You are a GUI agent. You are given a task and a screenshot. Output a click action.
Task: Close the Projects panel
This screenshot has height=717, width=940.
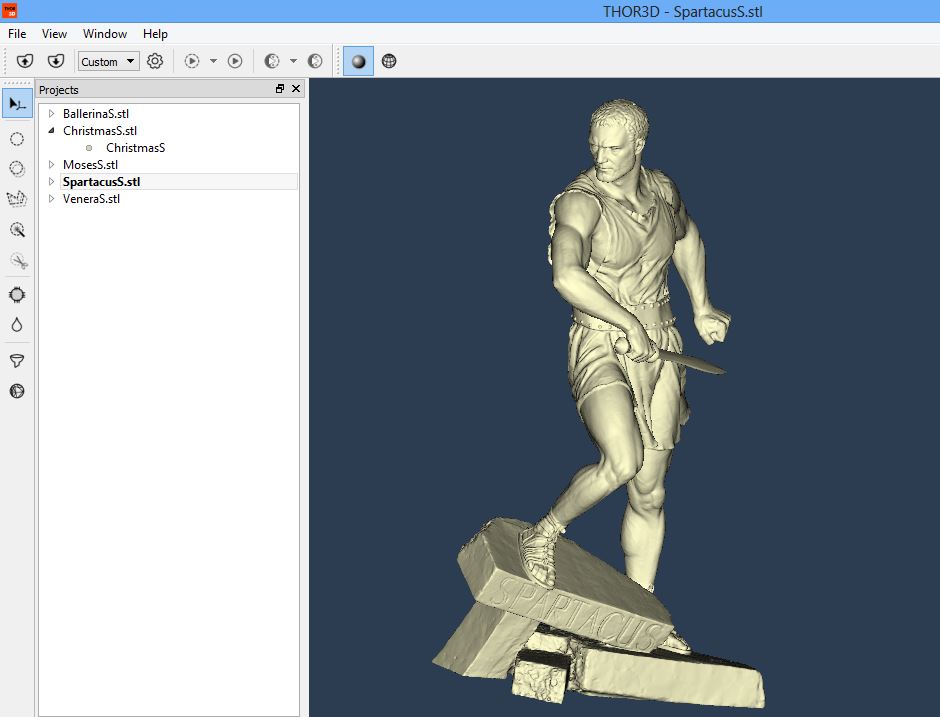295,89
